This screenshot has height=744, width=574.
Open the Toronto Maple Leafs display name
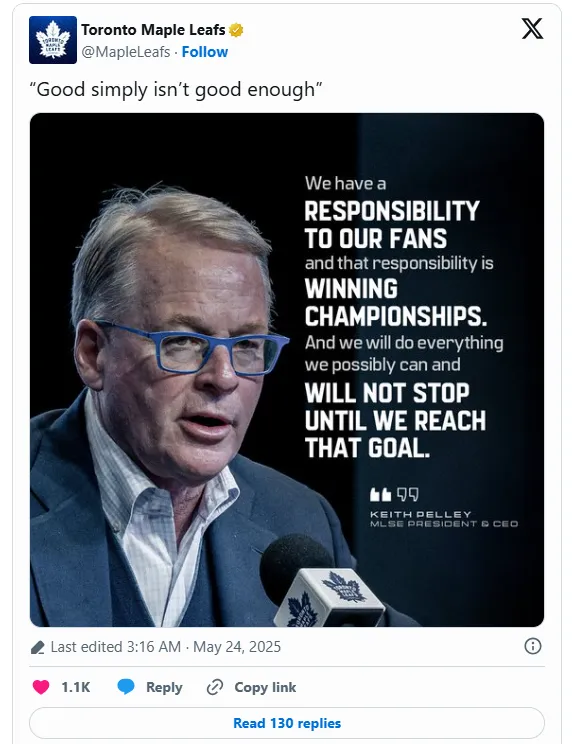pos(153,30)
